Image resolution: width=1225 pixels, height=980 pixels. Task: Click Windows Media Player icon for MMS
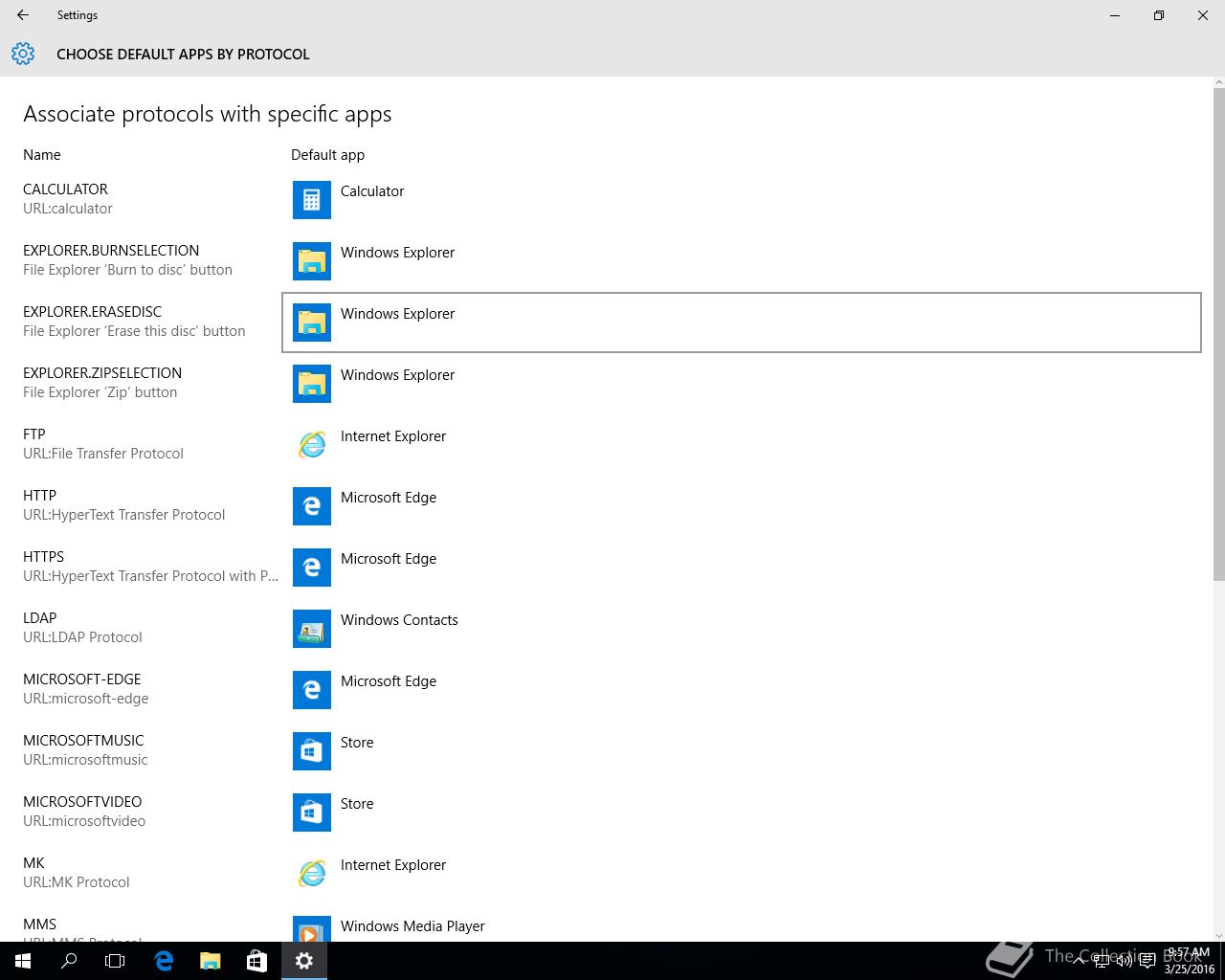(x=311, y=929)
